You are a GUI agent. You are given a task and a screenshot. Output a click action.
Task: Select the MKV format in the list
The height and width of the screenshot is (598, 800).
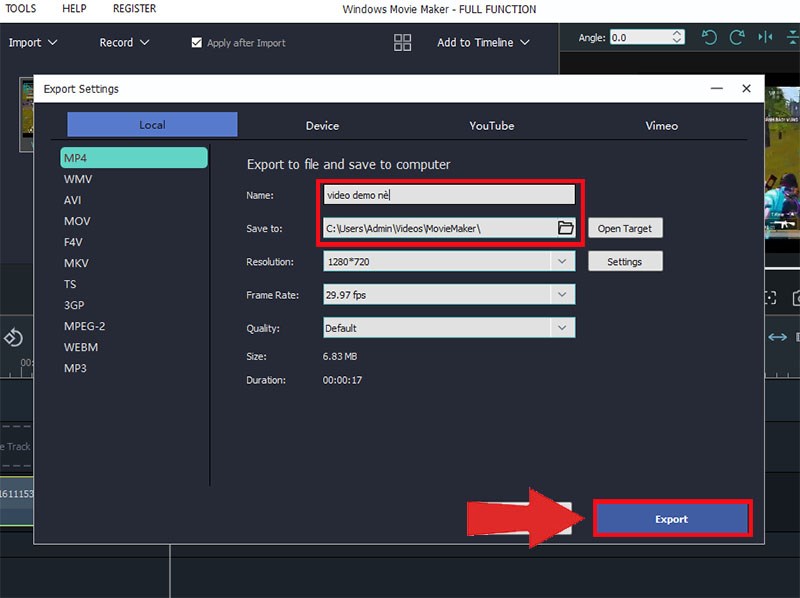pos(77,263)
